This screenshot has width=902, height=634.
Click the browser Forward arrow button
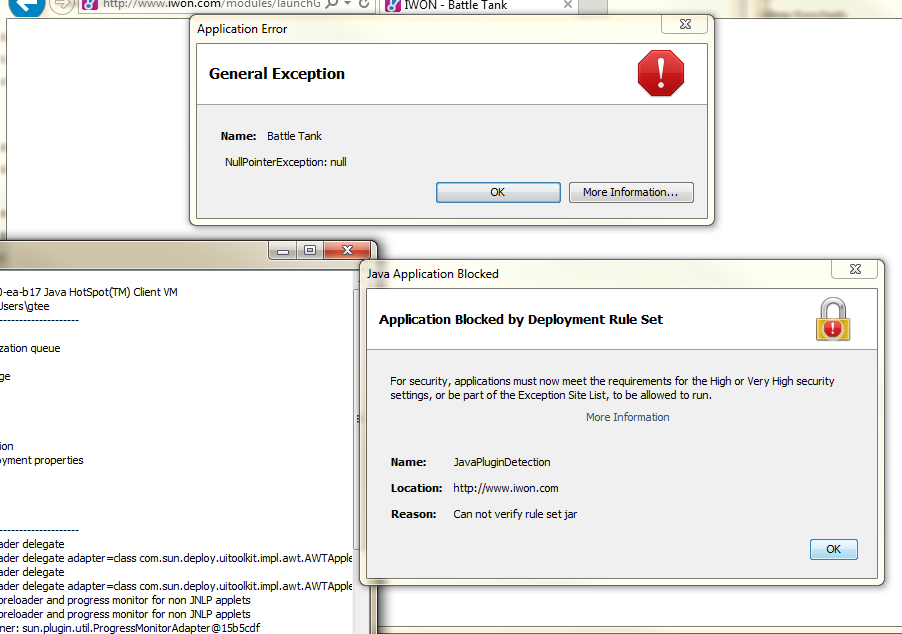click(61, 5)
